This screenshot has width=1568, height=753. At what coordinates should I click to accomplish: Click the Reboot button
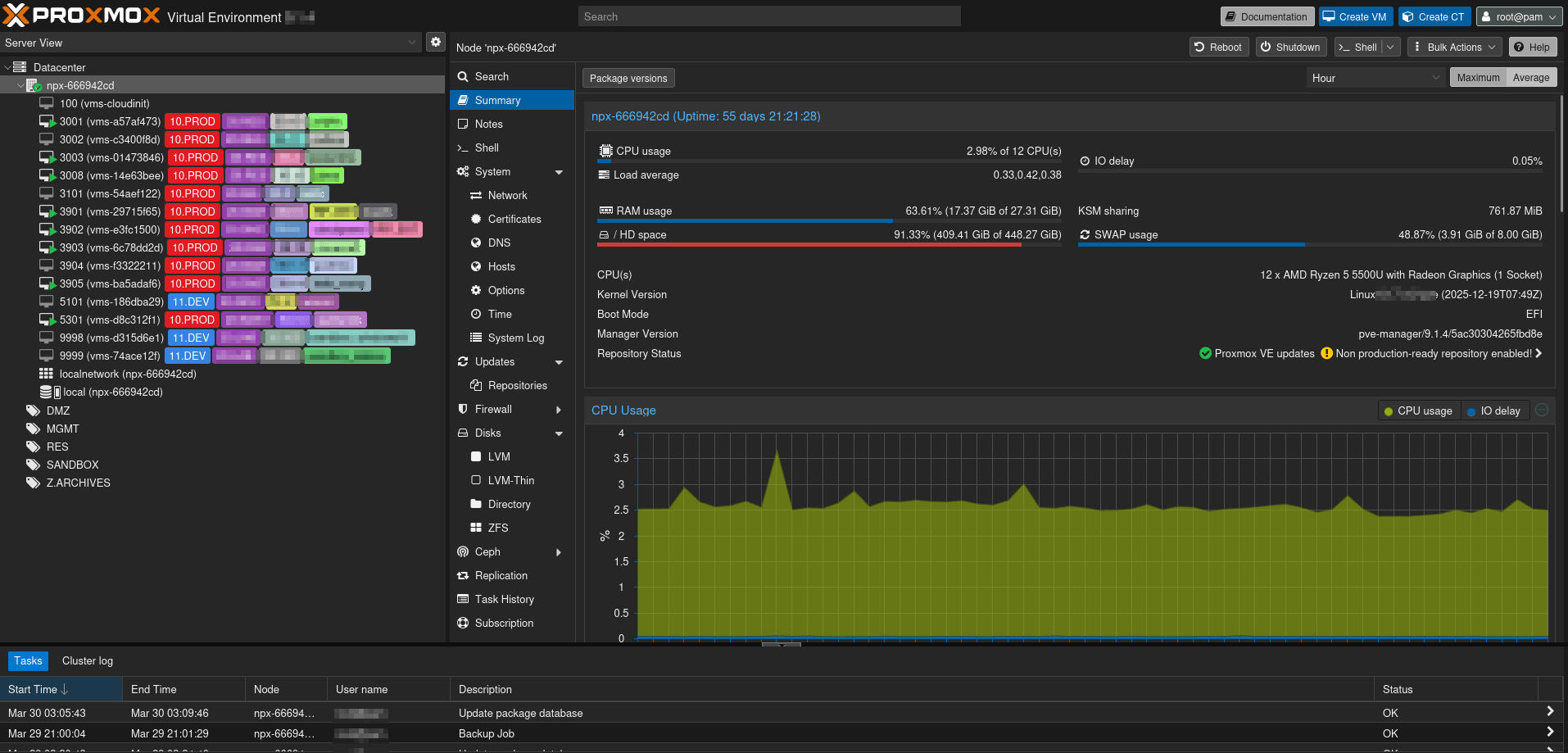coord(1219,47)
